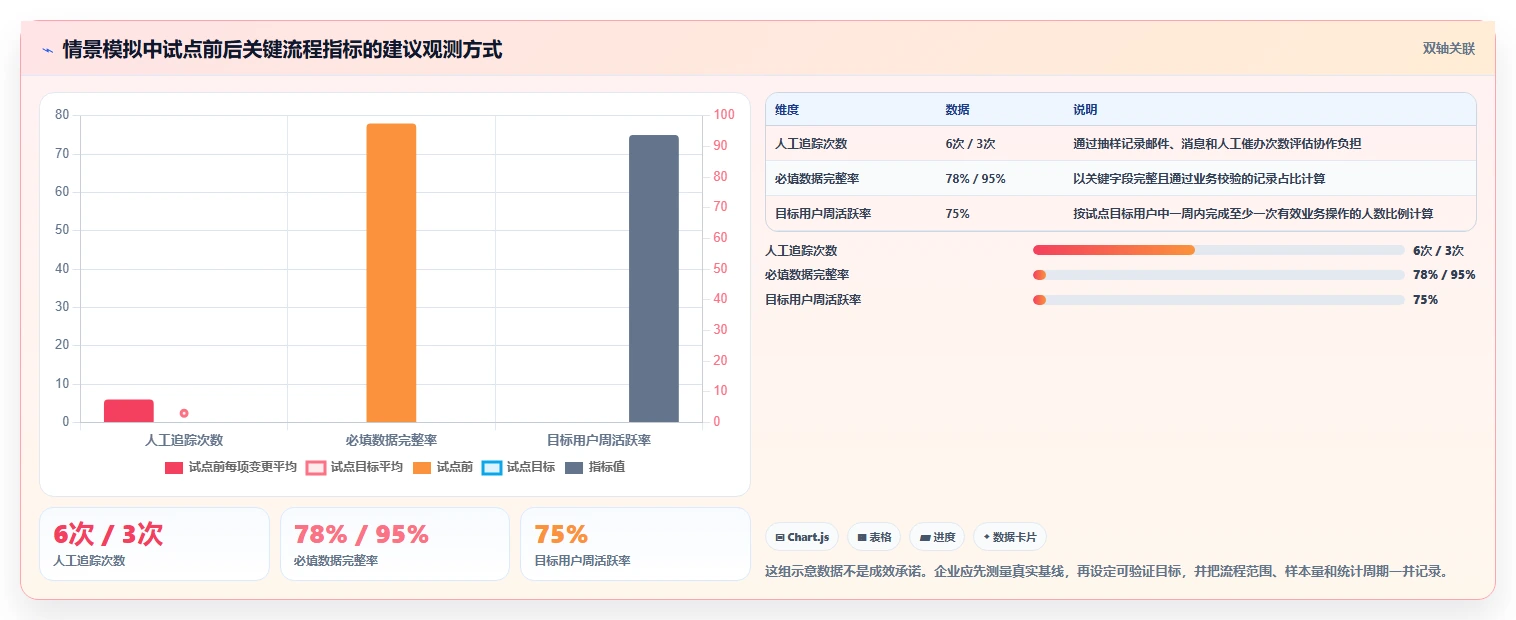Select the 数据卡片 chip
The width and height of the screenshot is (1516, 620).
click(x=1009, y=537)
